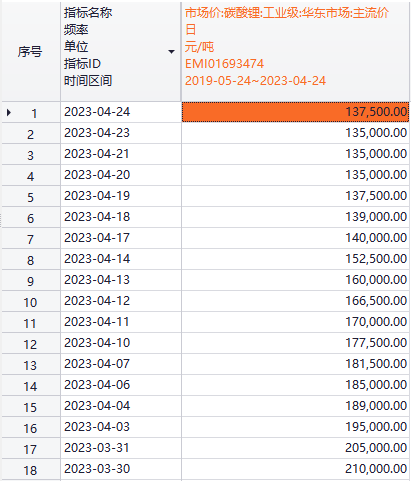
Task: Click date cell 2023-04-19
Action: [121, 196]
